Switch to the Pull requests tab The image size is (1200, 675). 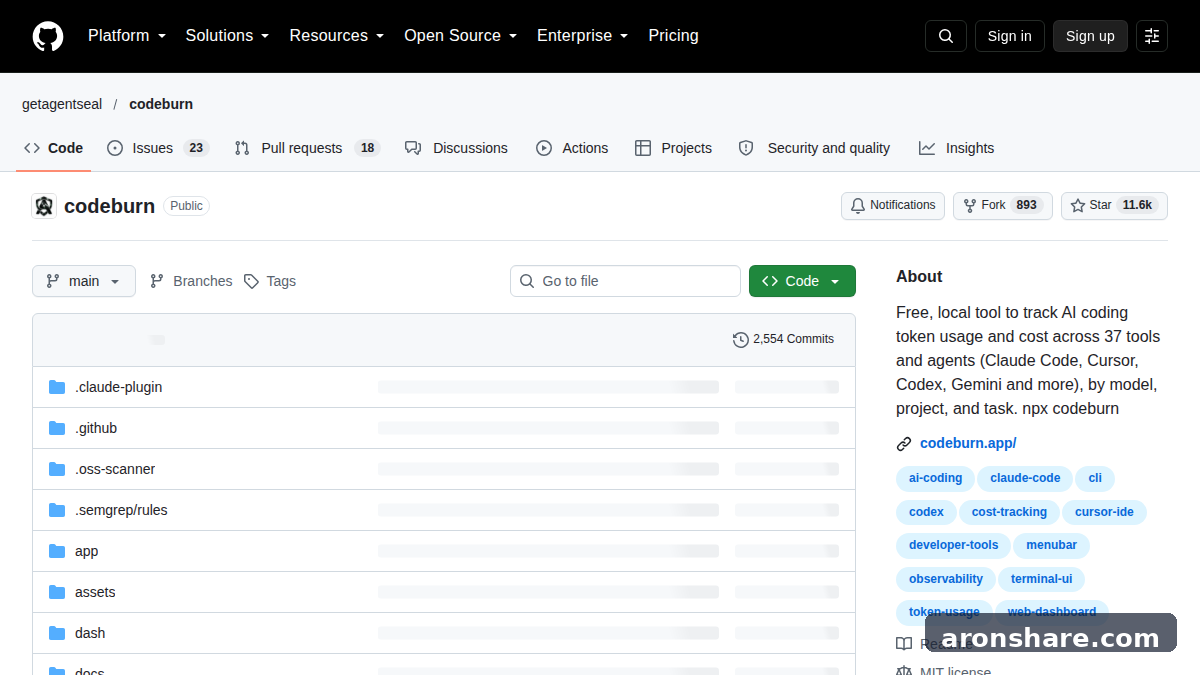point(307,148)
